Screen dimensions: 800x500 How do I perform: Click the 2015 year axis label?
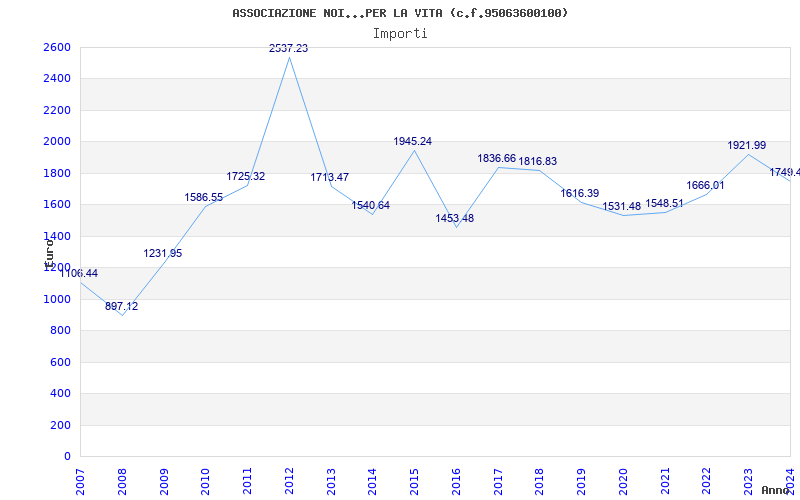[x=414, y=482]
